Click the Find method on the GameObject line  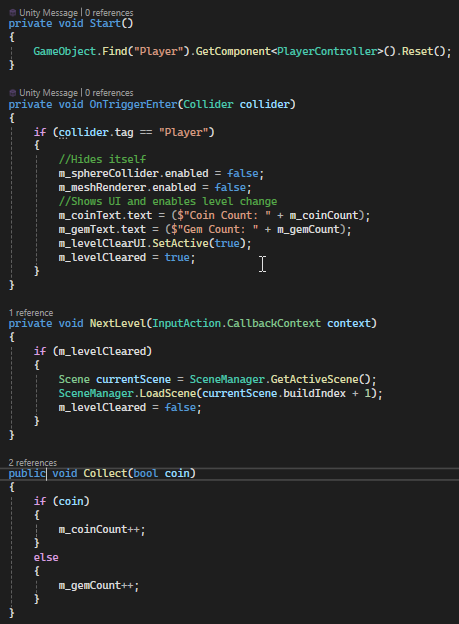click(115, 51)
